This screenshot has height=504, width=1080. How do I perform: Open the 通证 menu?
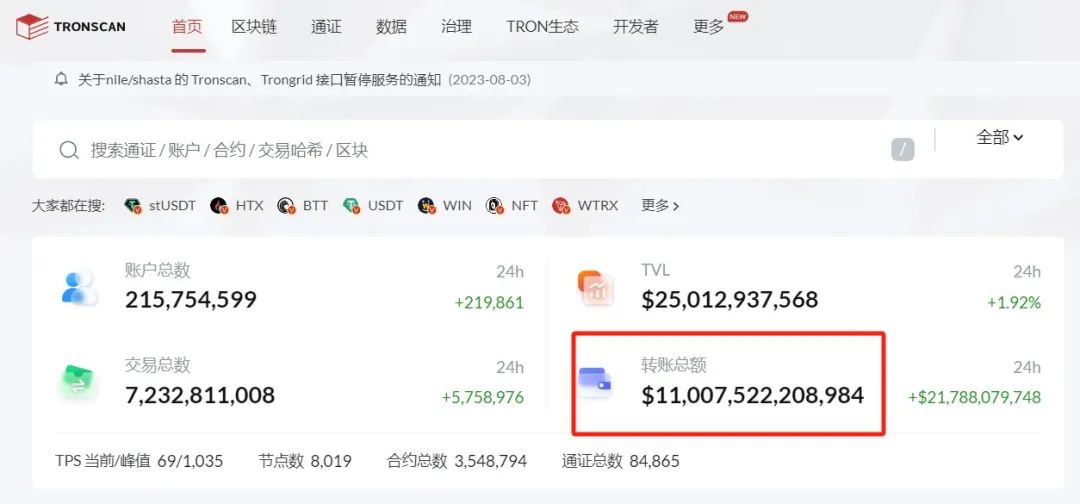pyautogui.click(x=326, y=27)
